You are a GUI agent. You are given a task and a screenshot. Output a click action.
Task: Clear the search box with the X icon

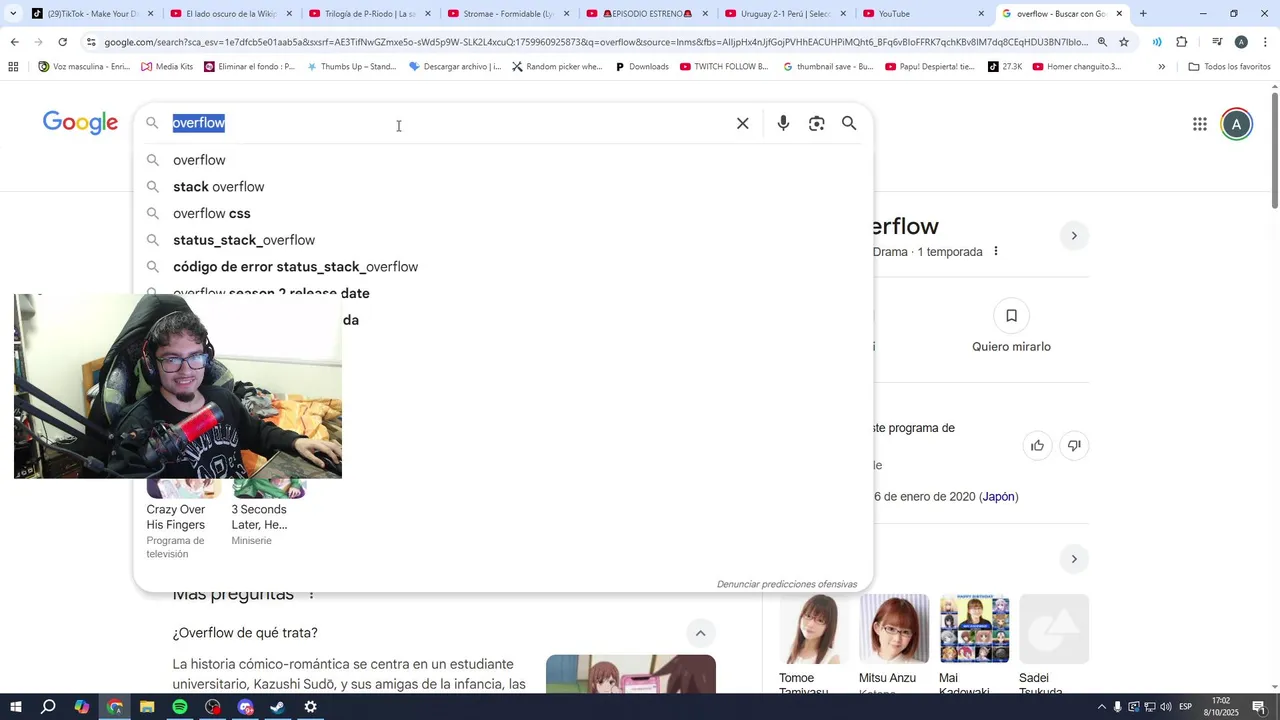[742, 123]
